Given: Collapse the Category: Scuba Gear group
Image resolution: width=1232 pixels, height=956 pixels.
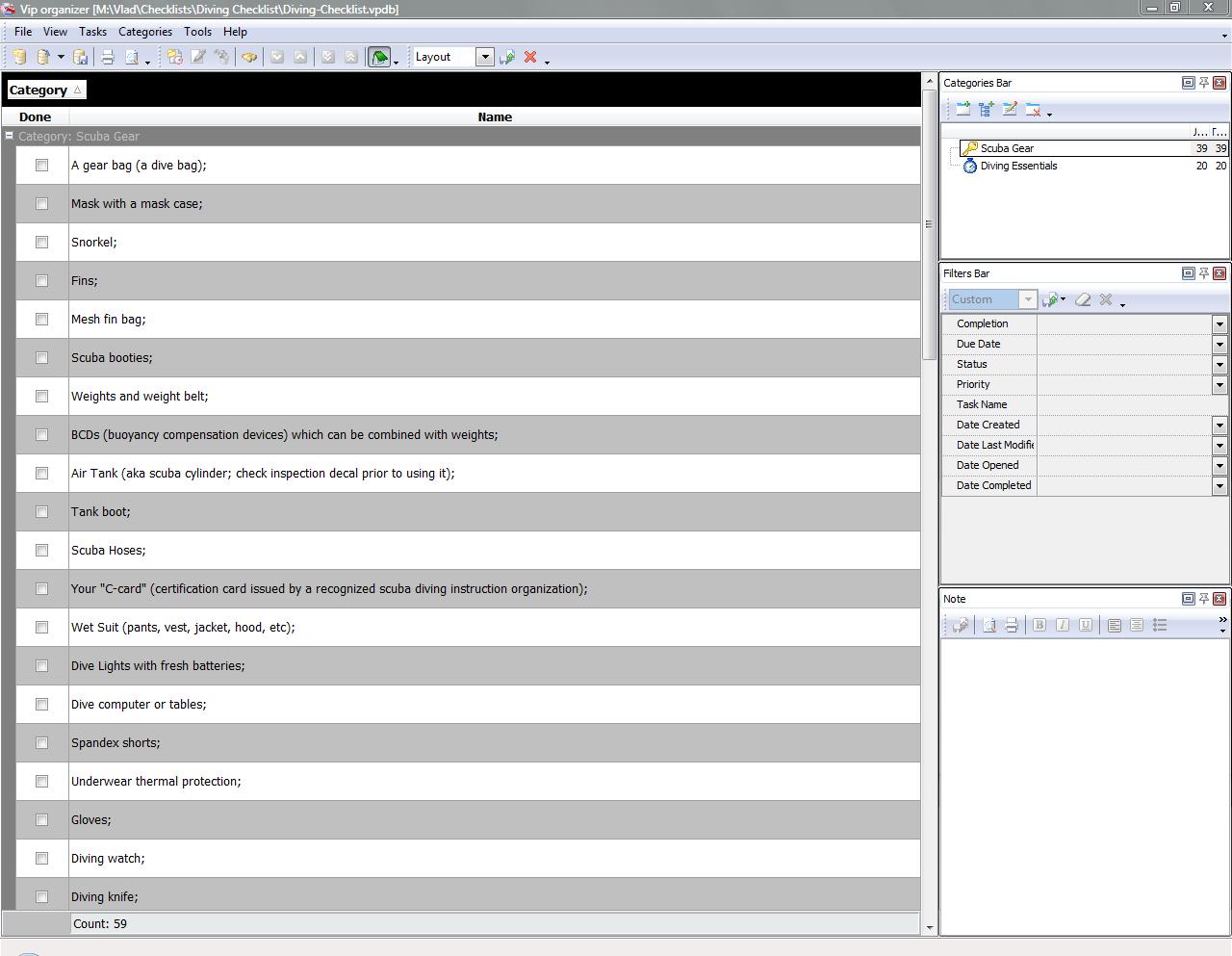Looking at the screenshot, I should [x=10, y=136].
